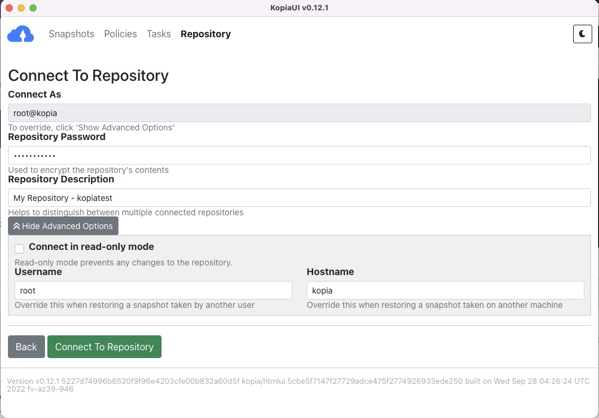This screenshot has width=599, height=418.
Task: Switch to the Policies tab
Action: pyautogui.click(x=120, y=34)
